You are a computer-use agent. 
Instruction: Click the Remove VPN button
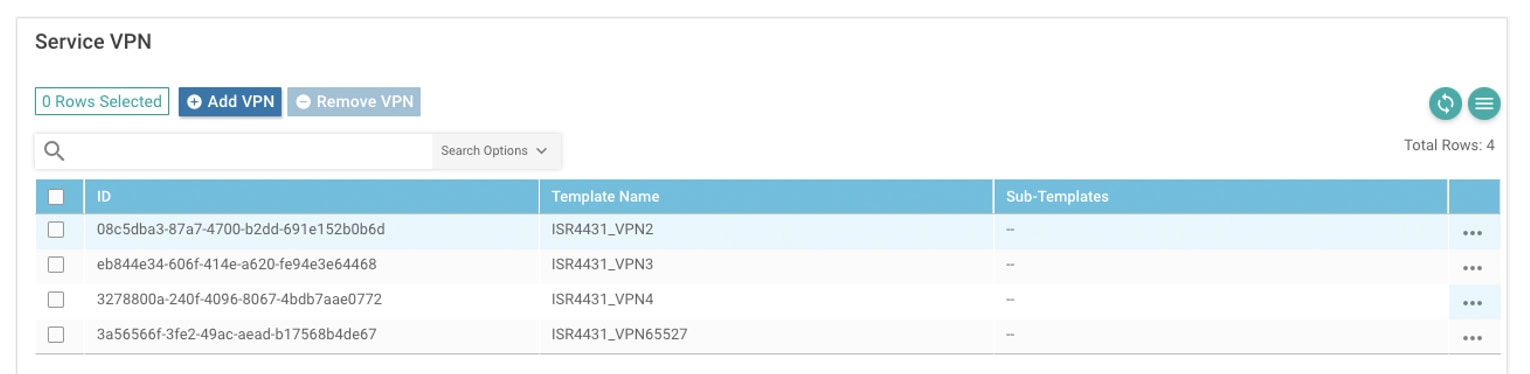click(354, 102)
